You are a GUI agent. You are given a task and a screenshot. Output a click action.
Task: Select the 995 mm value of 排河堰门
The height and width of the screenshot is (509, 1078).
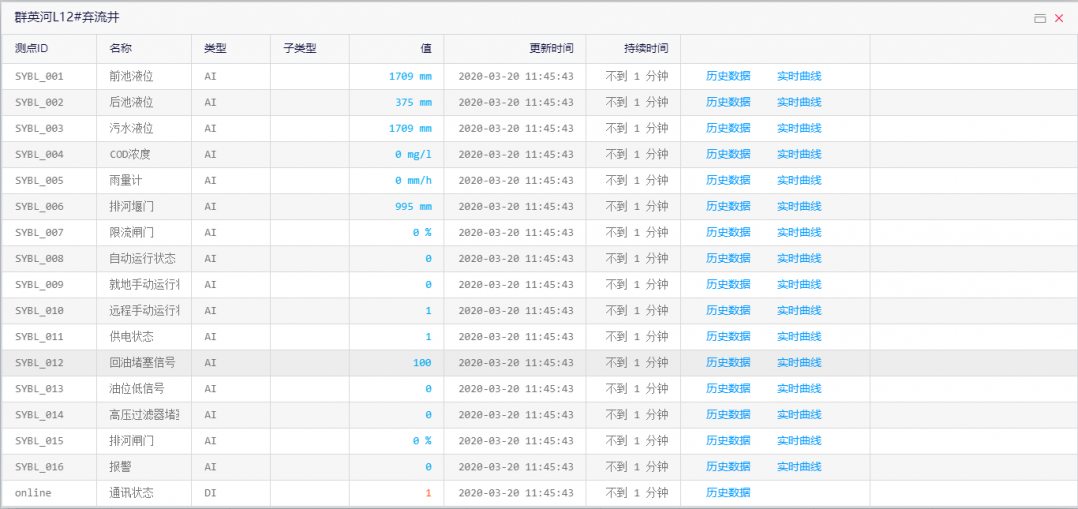(413, 206)
